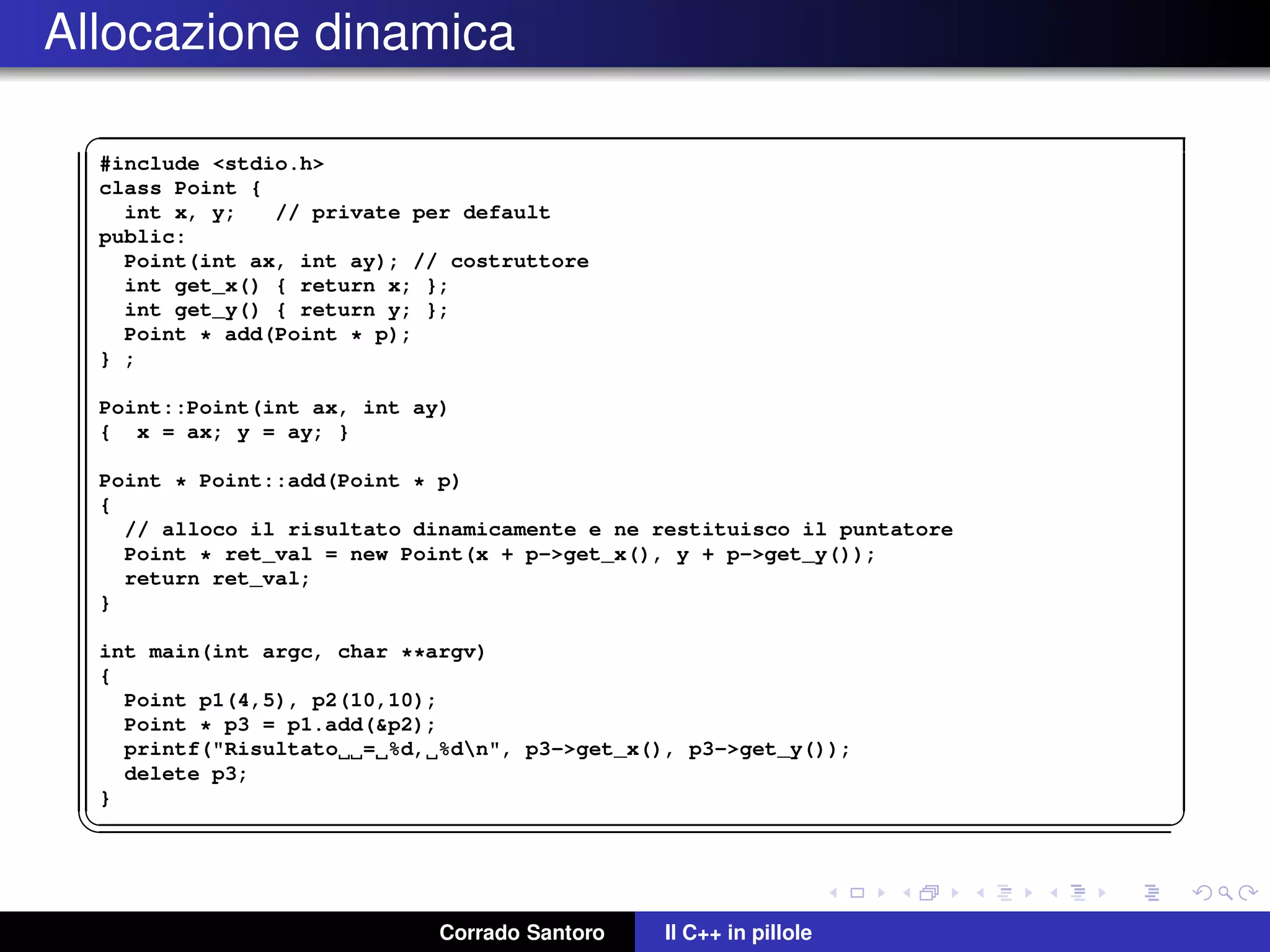Go to next slide arrow
Viewport: 1270px width, 952px height.
(881, 893)
